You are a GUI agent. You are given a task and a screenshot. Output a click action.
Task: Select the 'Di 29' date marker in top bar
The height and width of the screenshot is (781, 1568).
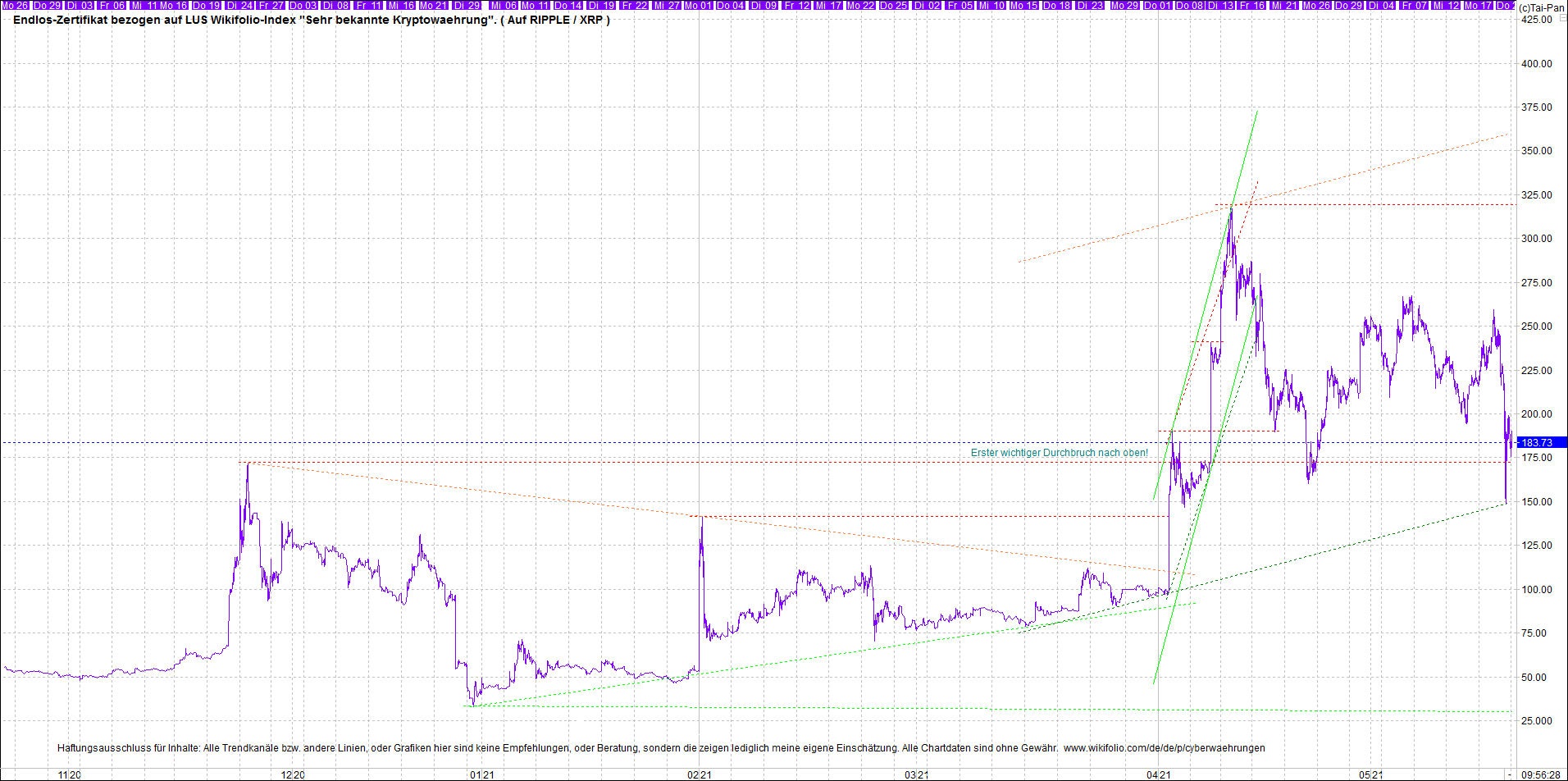pyautogui.click(x=467, y=5)
